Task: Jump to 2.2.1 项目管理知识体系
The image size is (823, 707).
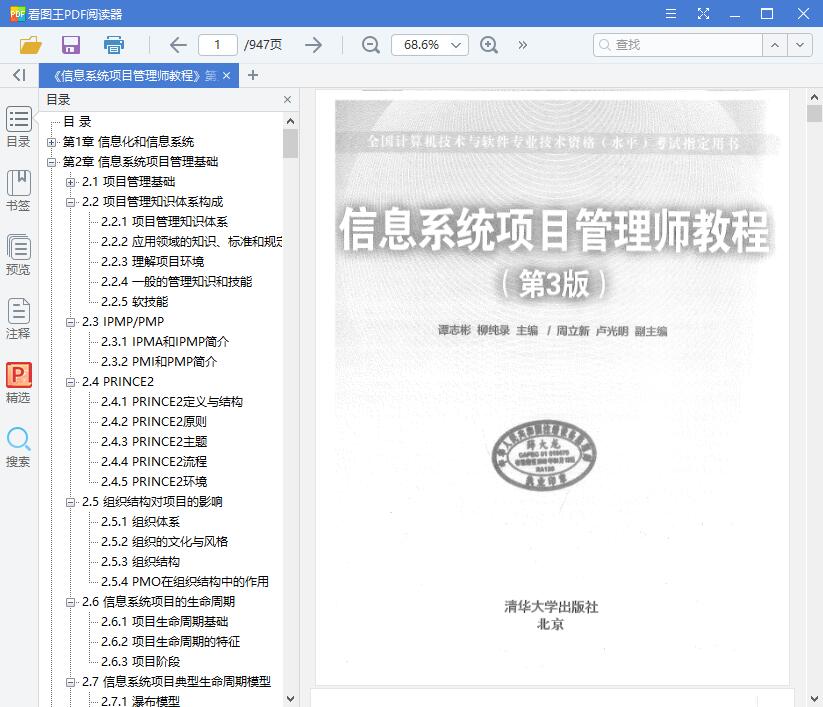Action: [164, 221]
